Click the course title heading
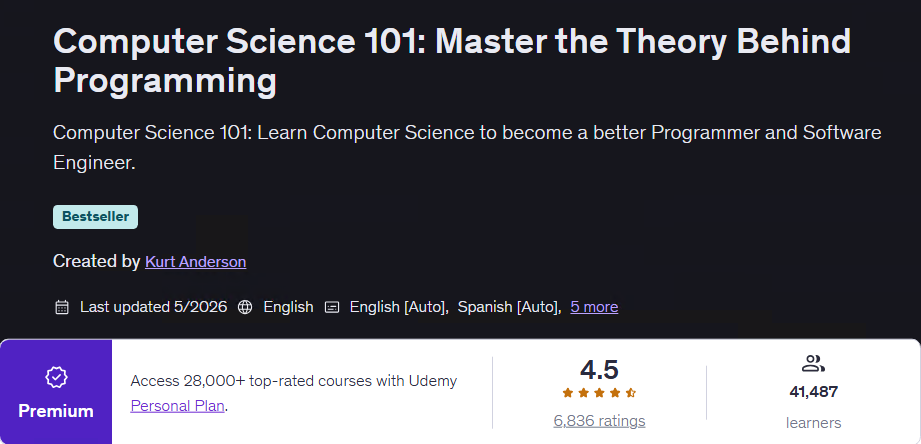 [x=452, y=60]
